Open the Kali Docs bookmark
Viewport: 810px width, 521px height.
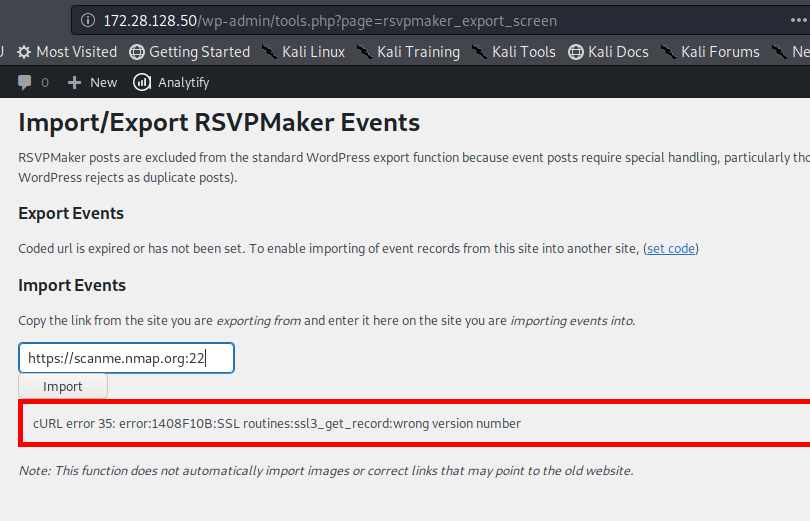[608, 52]
